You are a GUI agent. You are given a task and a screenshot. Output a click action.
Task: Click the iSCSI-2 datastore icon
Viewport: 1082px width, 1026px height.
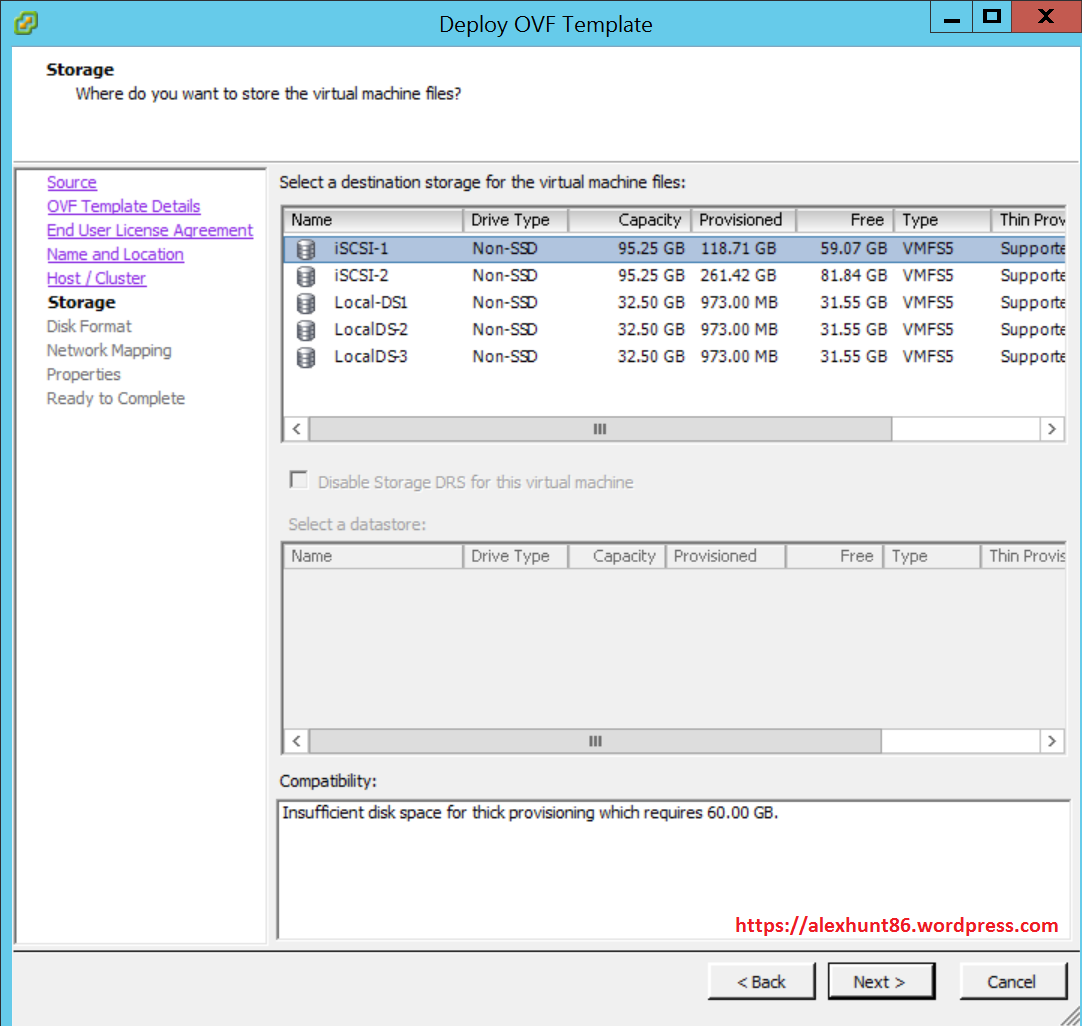(306, 276)
